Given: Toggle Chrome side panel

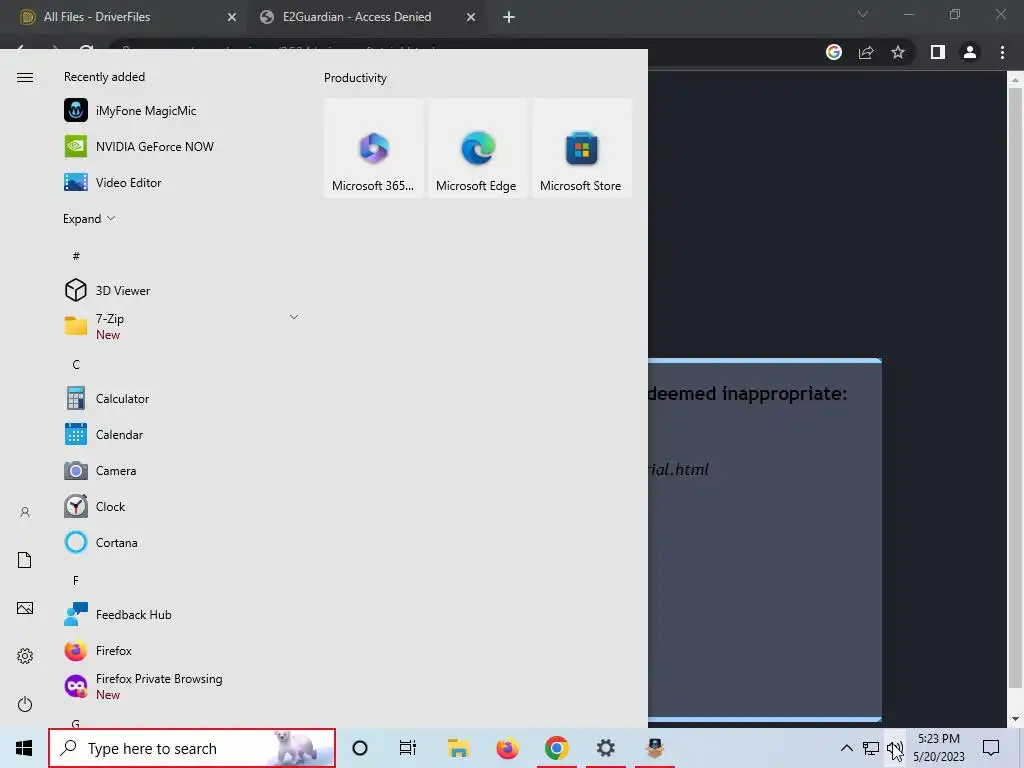Looking at the screenshot, I should 938,52.
